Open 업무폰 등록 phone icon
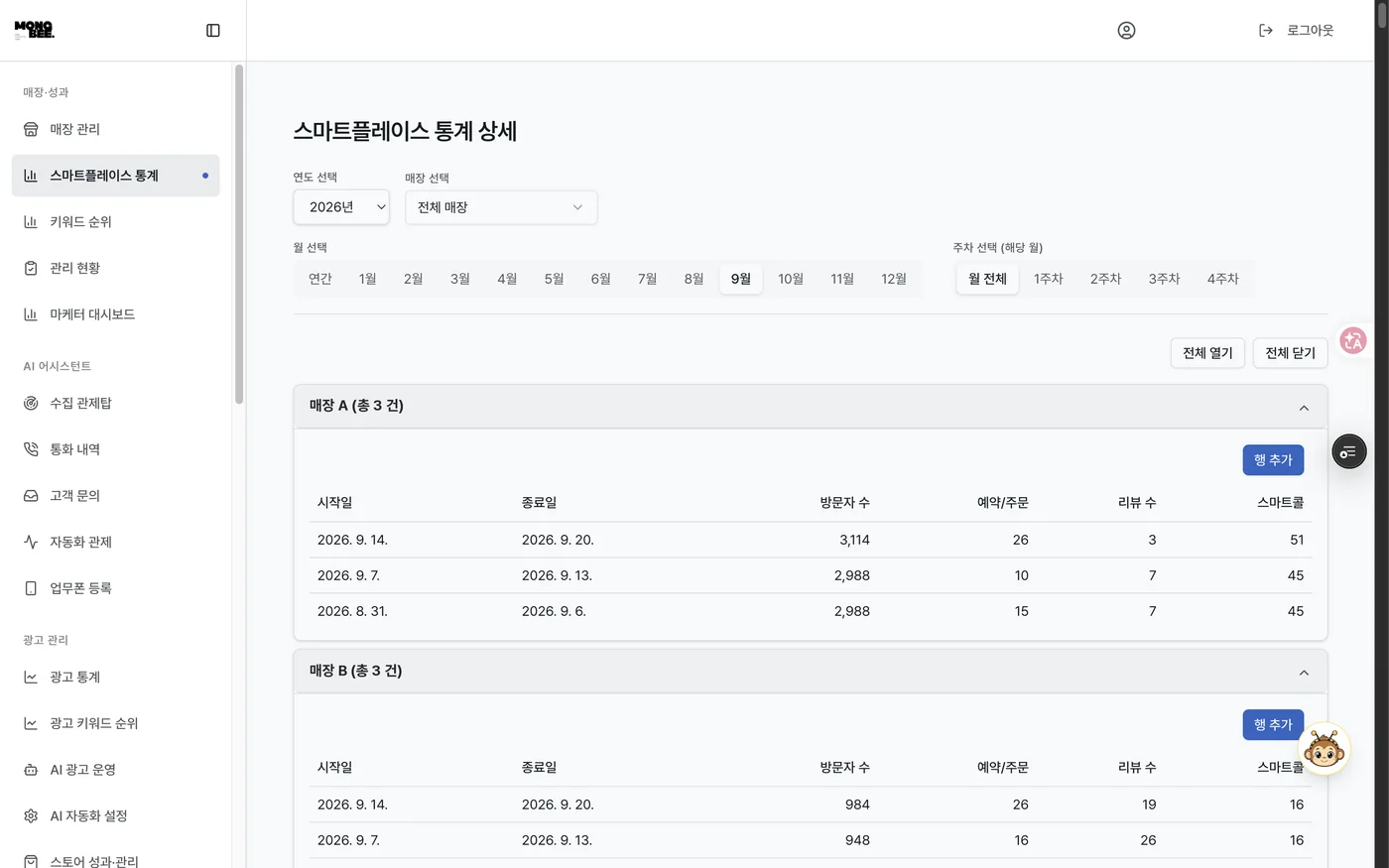 31,588
